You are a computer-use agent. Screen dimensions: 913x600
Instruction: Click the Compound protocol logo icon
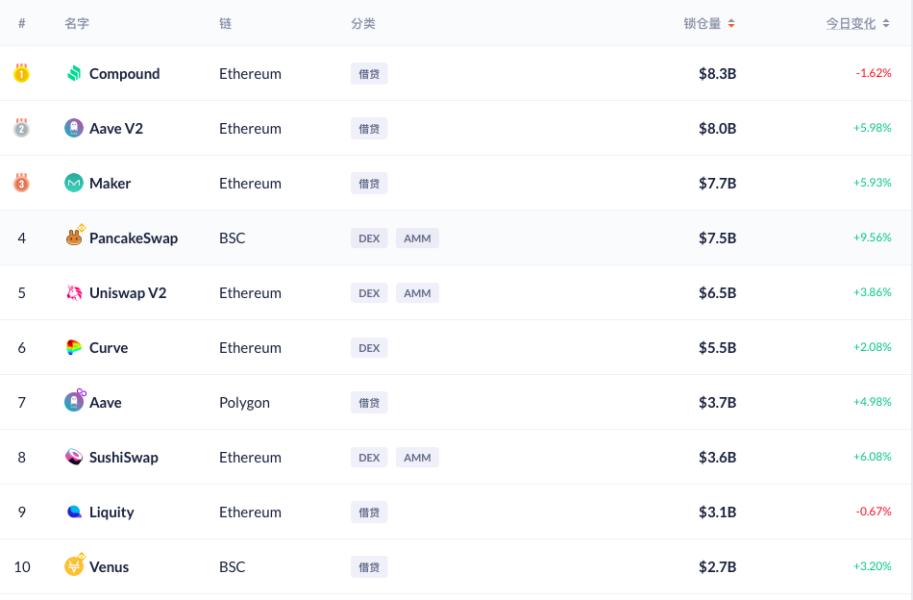[74, 73]
